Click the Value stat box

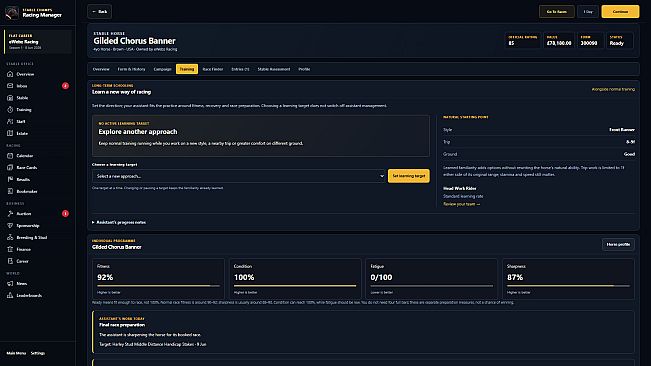pos(559,41)
